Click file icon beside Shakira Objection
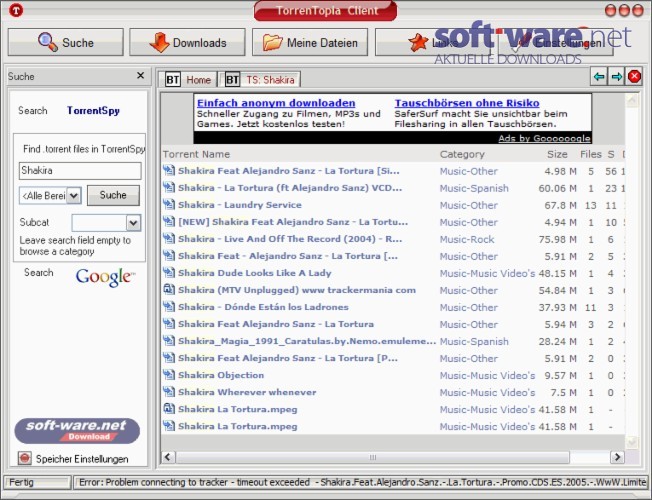 pos(168,374)
